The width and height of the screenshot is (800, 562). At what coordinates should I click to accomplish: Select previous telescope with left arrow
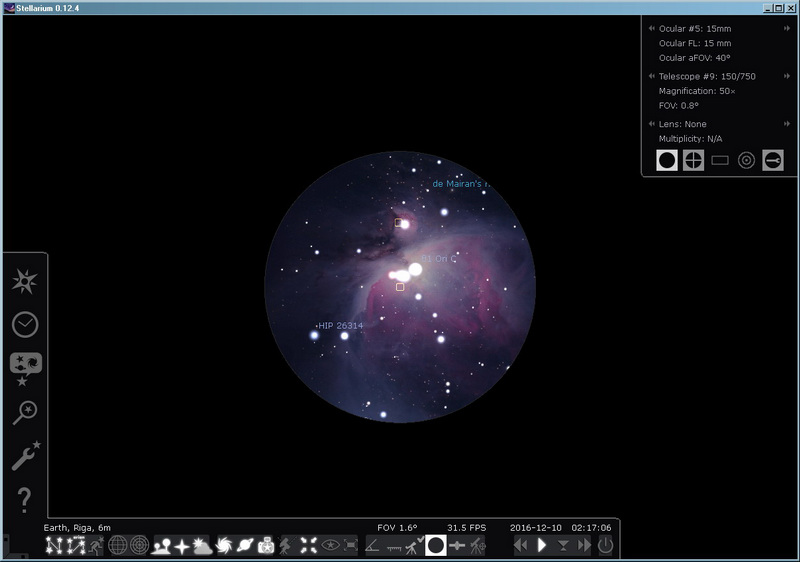pyautogui.click(x=652, y=76)
